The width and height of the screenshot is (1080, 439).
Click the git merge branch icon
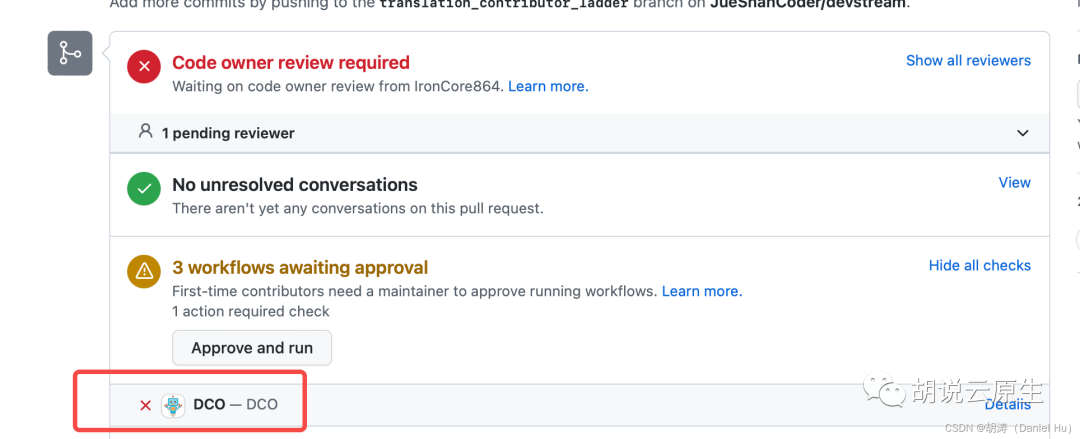click(x=70, y=53)
